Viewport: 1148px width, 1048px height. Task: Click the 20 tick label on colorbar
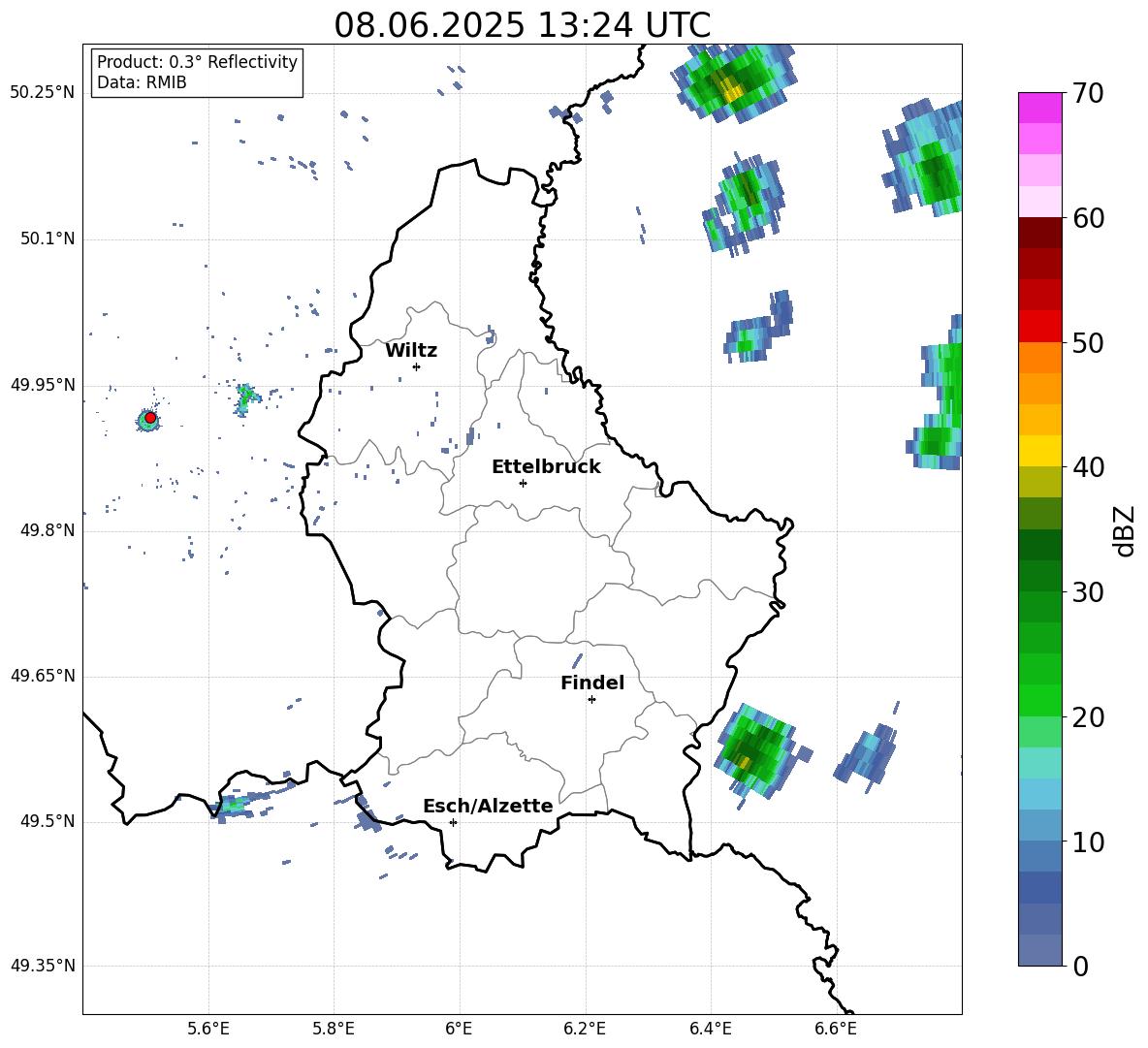pyautogui.click(x=1088, y=716)
